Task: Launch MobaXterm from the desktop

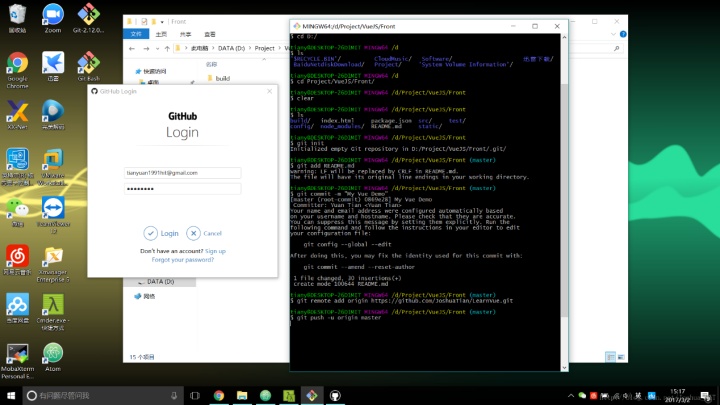Action: coord(17,355)
